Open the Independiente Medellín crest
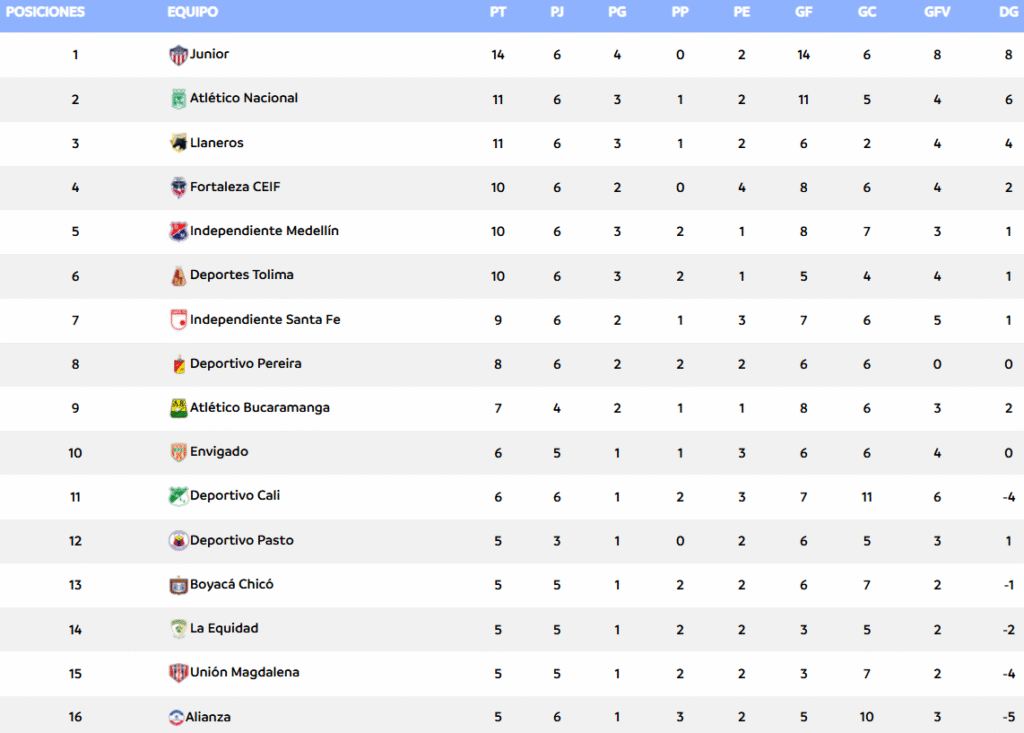The image size is (1024, 733). click(178, 231)
